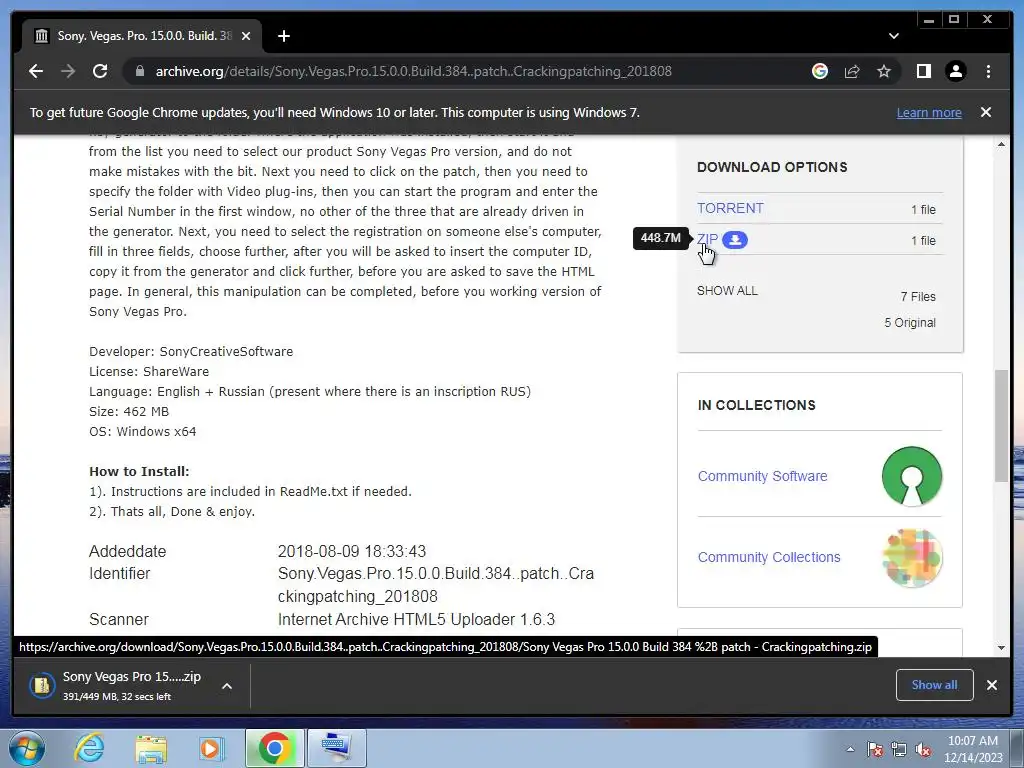Share this page using the share icon
This screenshot has height=768, width=1024.
tap(852, 71)
